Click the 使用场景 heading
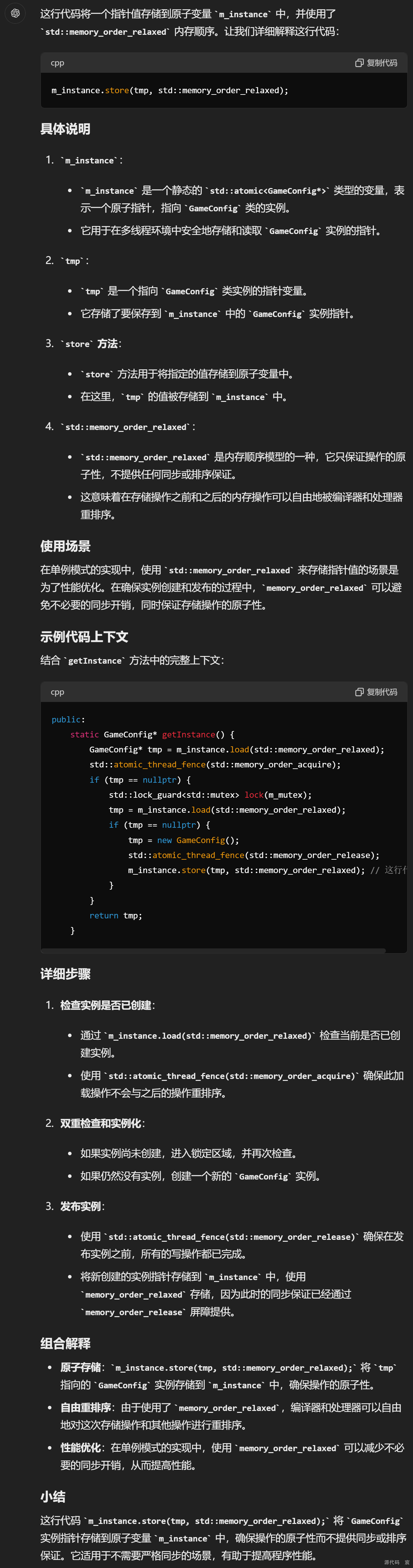The image size is (413, 1568). coord(65,546)
